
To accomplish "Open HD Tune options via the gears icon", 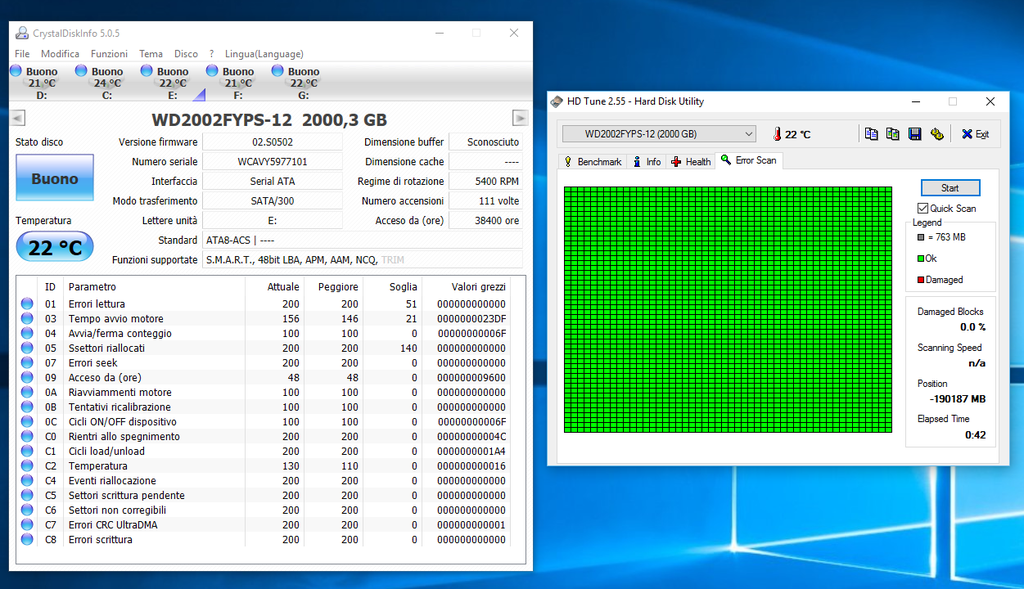I will click(937, 134).
